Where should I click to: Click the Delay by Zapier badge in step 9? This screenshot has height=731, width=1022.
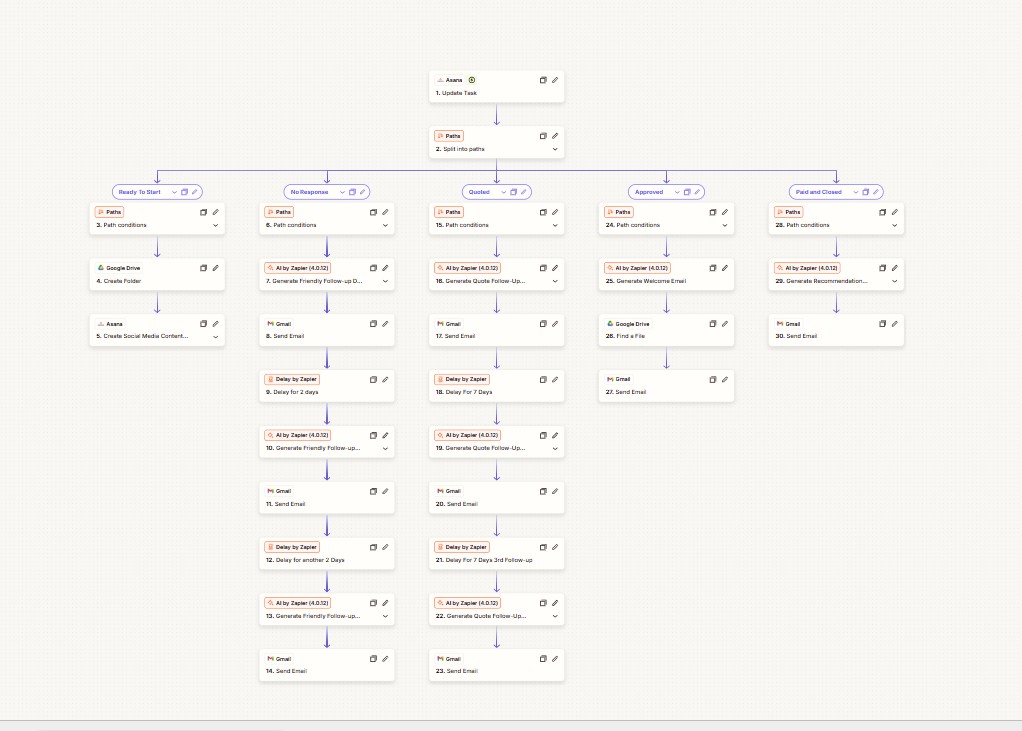(292, 379)
